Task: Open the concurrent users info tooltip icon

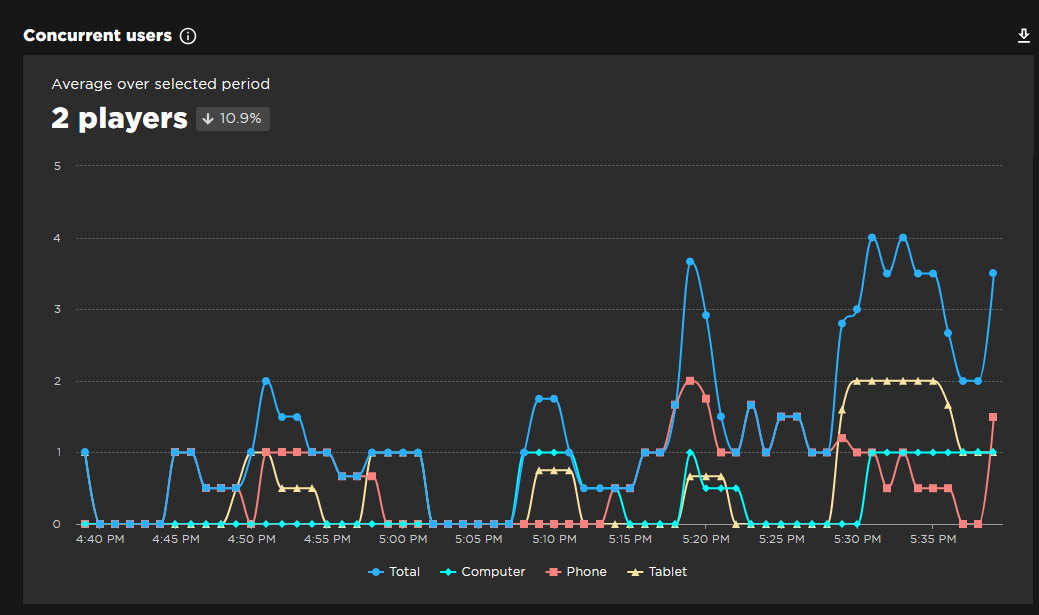Action: pos(188,35)
